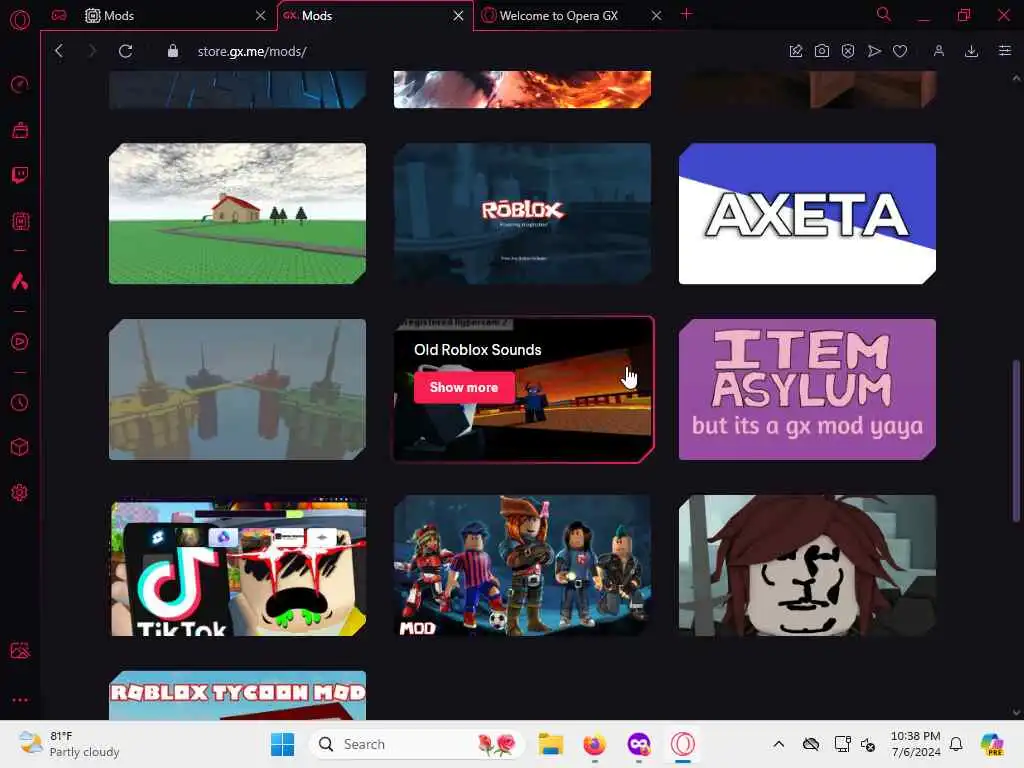Open the Roblox man face mod card
1024x768 pixels.
(x=807, y=566)
